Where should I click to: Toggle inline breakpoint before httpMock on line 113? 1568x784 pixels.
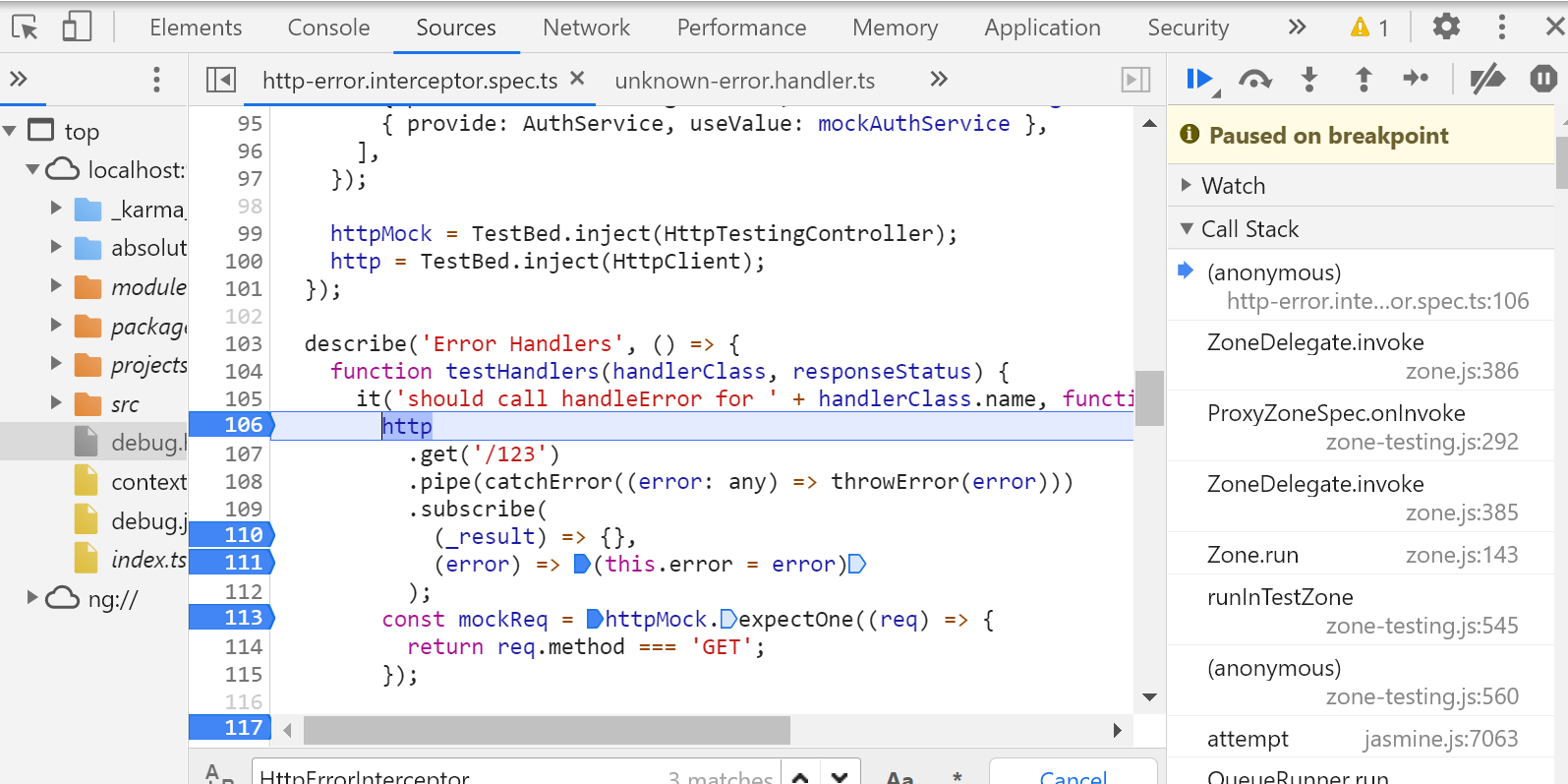tap(595, 619)
